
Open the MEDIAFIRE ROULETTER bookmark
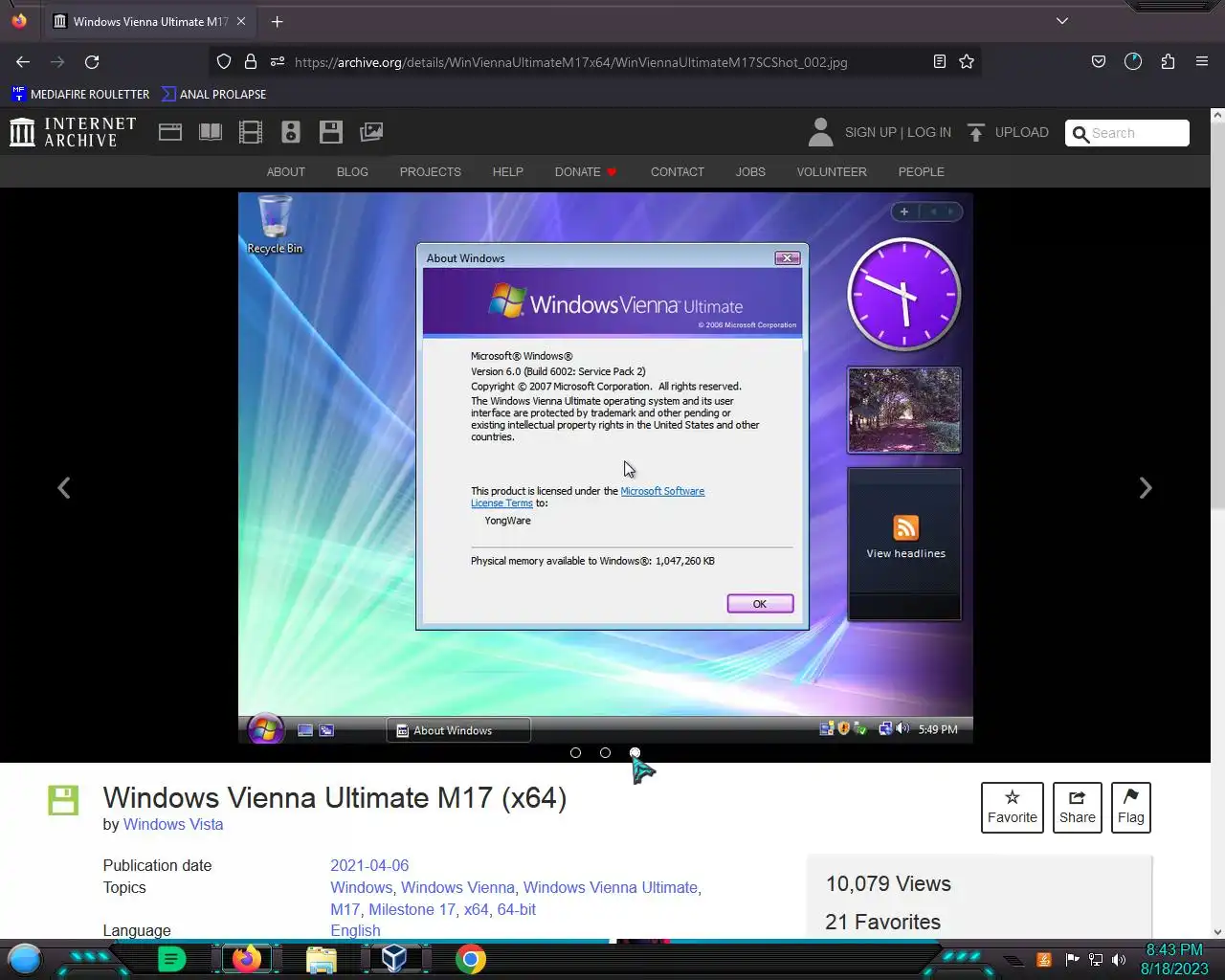(80, 94)
